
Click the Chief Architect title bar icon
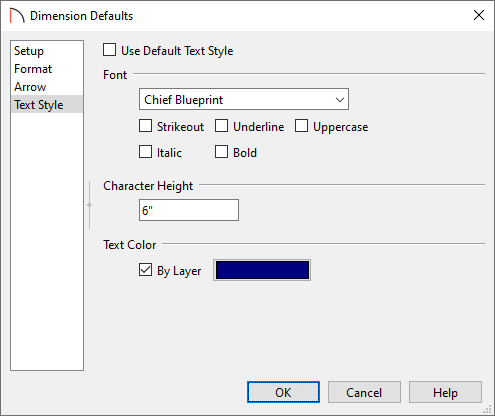point(17,16)
